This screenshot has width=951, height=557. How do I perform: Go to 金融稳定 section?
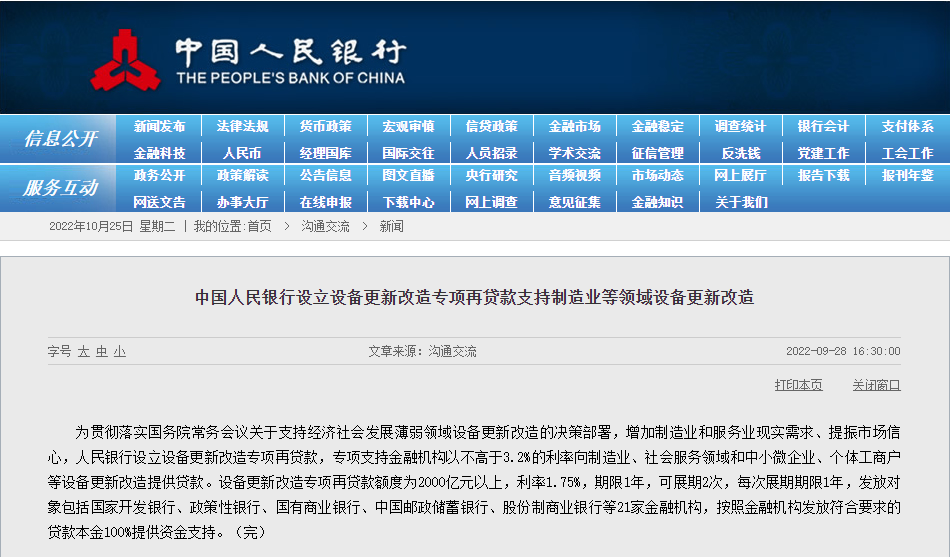(658, 126)
